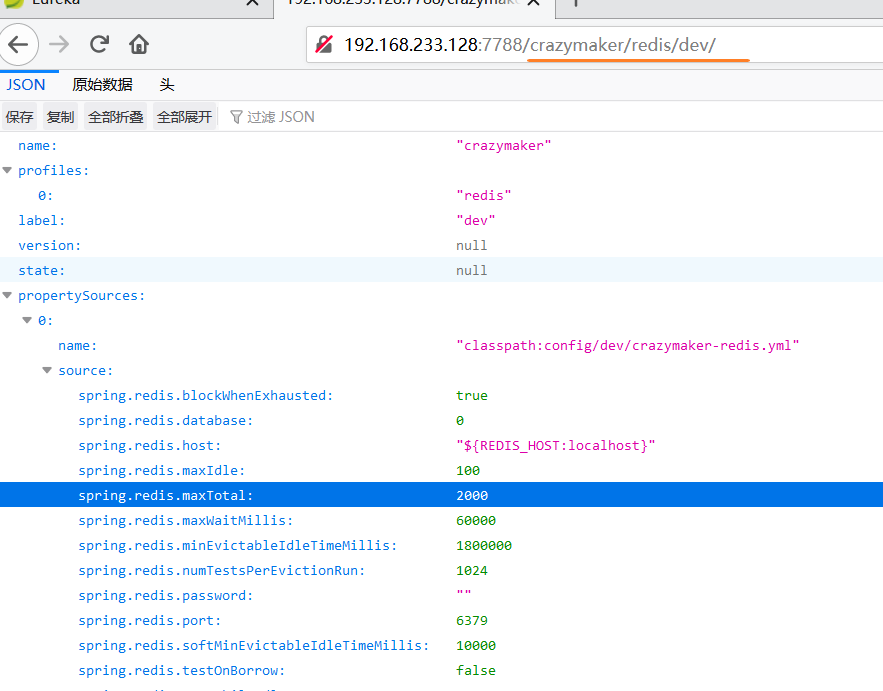The height and width of the screenshot is (691, 883).
Task: Select the "dev" label value
Action: (x=476, y=220)
